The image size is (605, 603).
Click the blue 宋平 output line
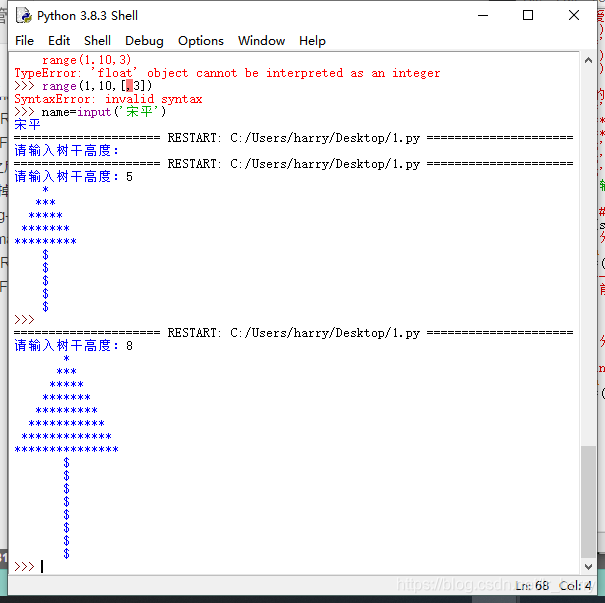click(x=27, y=125)
